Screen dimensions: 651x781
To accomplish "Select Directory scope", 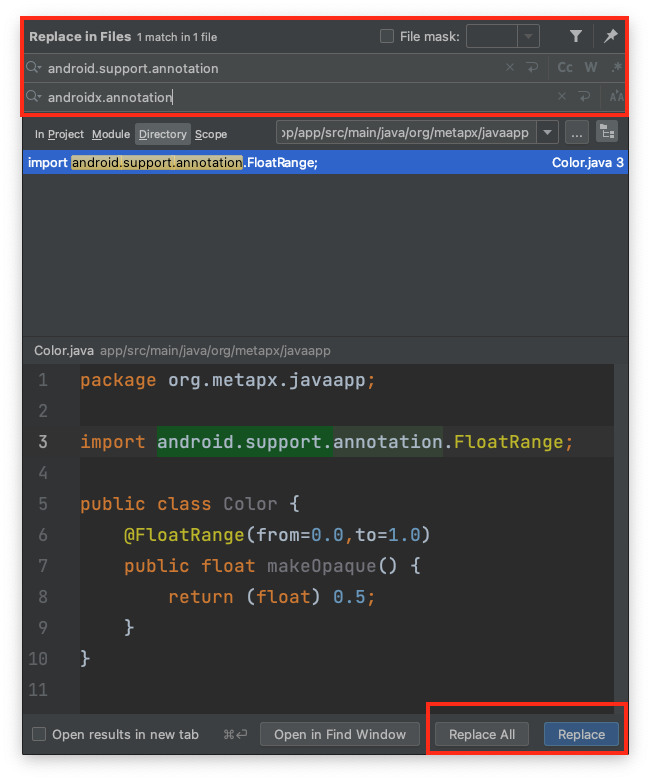I will coord(162,134).
